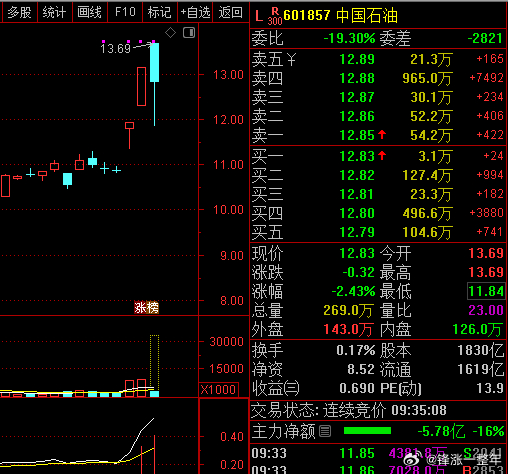
Task: Click the X1000 volume scale label
Action: 219,389
